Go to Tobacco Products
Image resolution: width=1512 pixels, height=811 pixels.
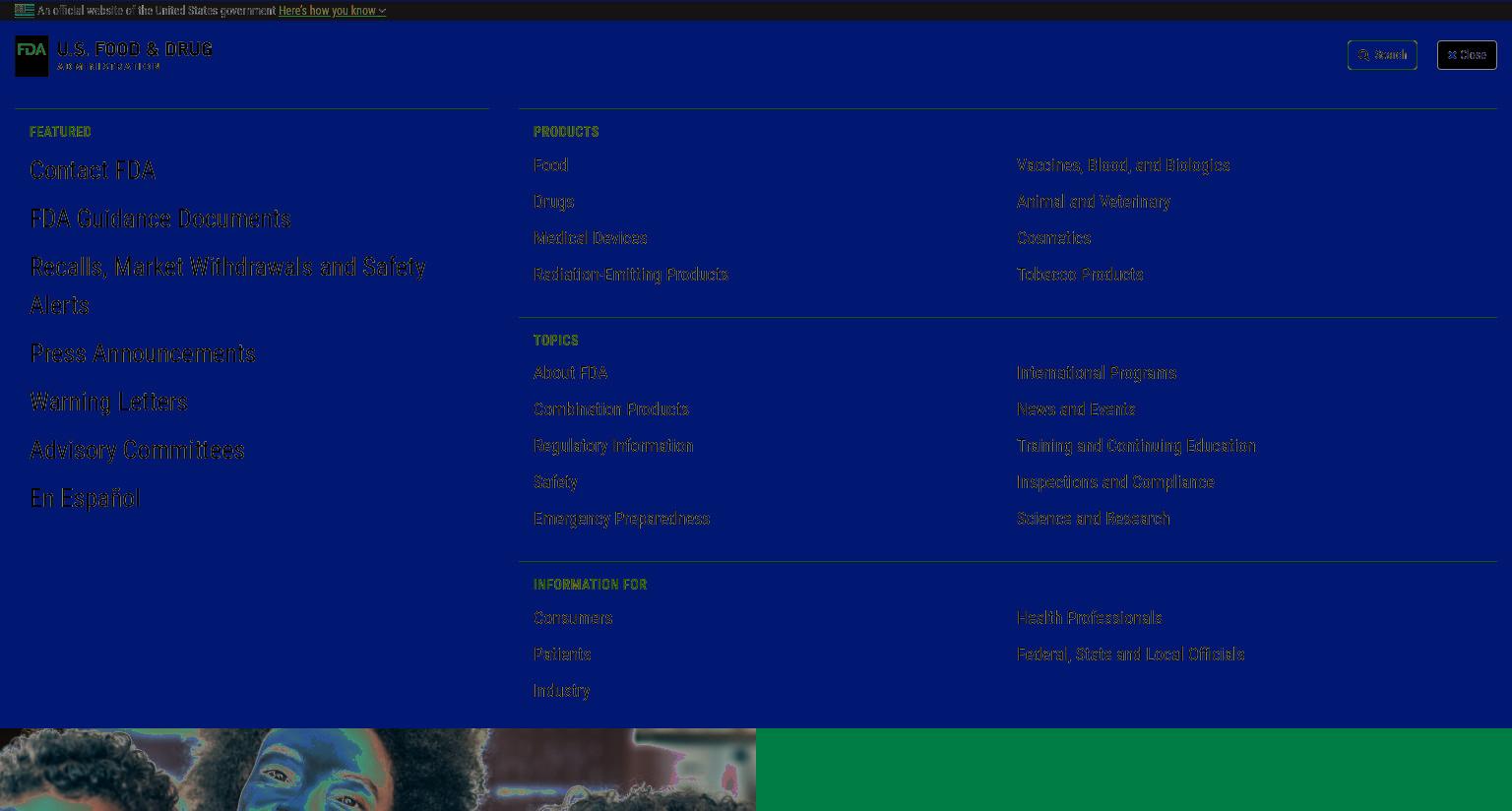[1080, 275]
